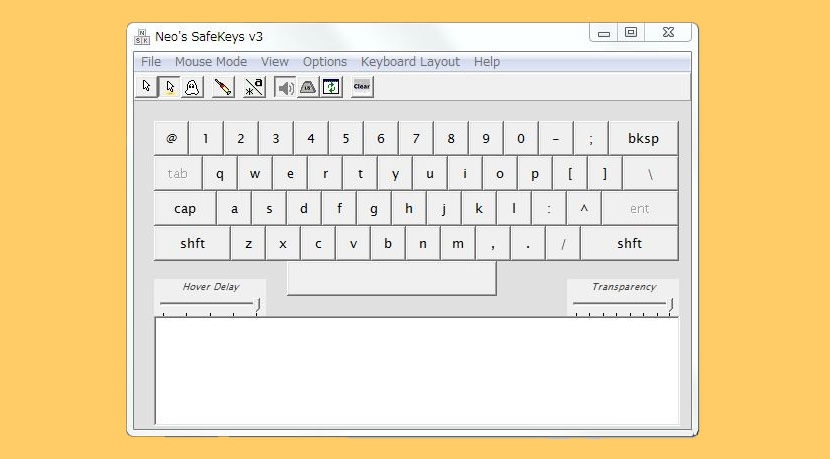Click the m key
830x459 pixels.
tap(458, 244)
